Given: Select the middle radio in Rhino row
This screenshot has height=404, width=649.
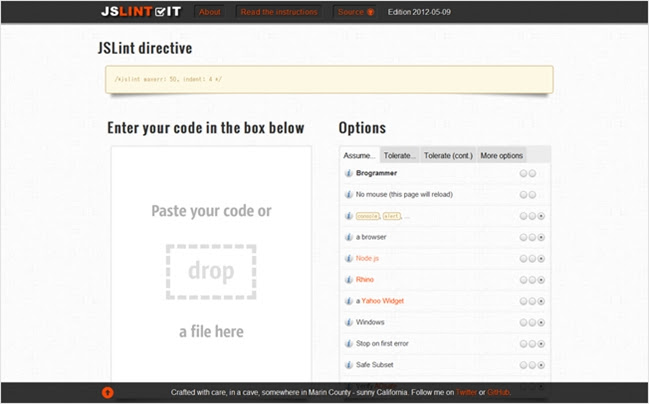Looking at the screenshot, I should [532, 280].
